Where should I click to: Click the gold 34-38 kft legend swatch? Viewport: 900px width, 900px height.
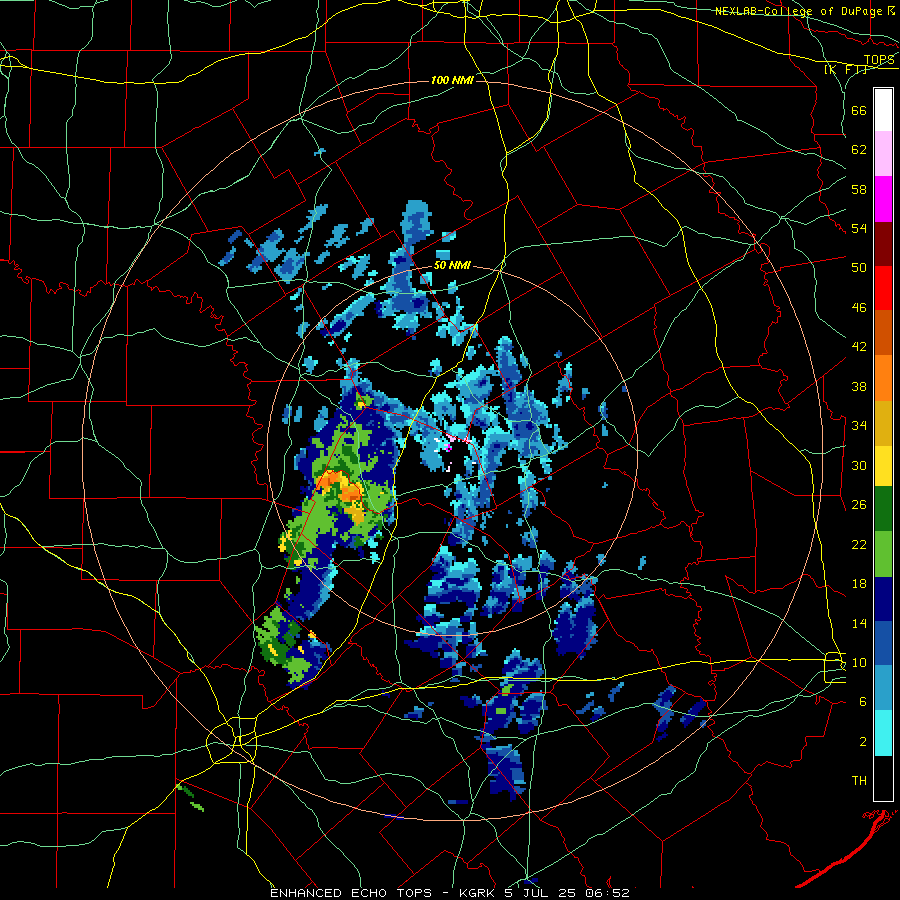coord(883,422)
